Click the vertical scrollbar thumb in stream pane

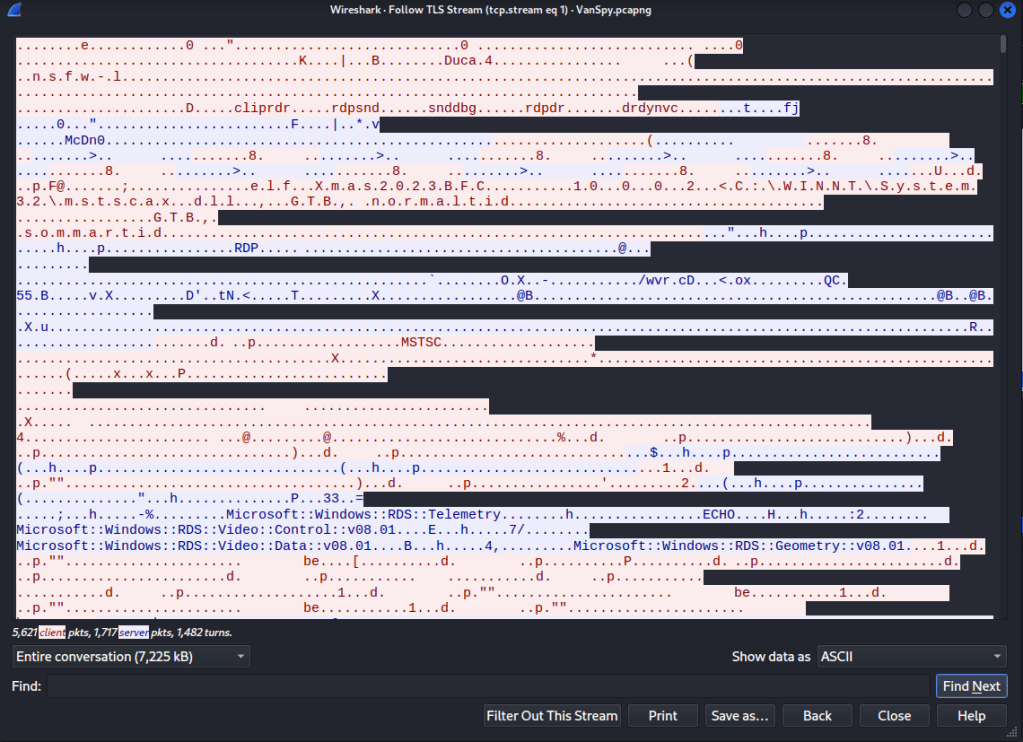pos(1003,45)
